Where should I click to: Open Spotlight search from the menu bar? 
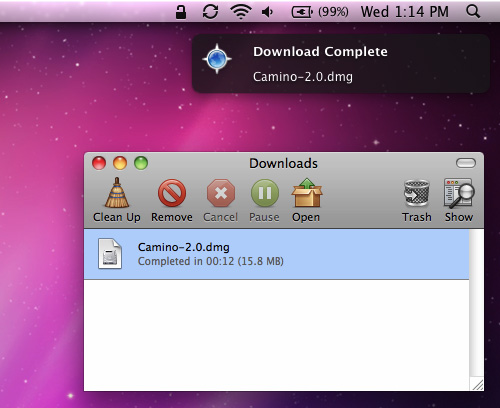point(473,12)
